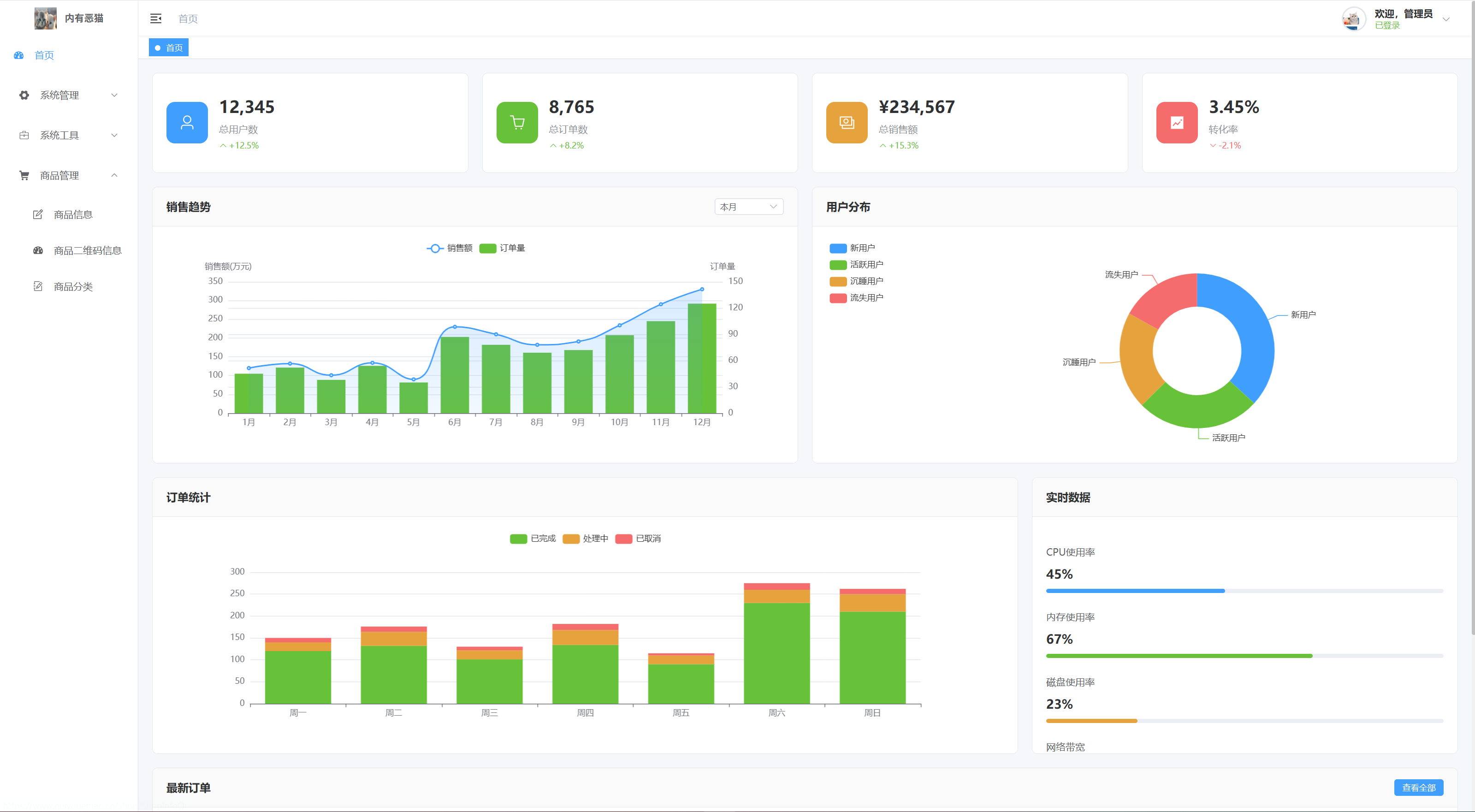
Task: Click the red conversion rate chart icon
Action: click(1176, 123)
